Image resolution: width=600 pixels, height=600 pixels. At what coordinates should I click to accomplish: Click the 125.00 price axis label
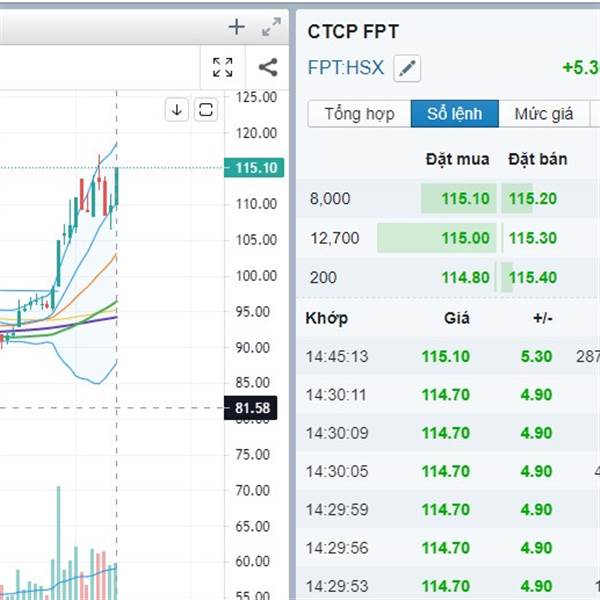tap(256, 97)
